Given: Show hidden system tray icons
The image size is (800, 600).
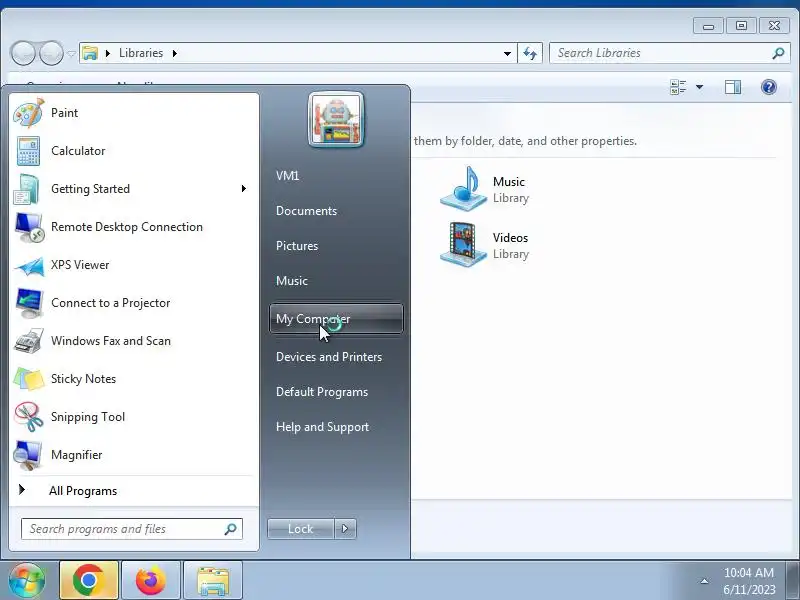Looking at the screenshot, I should pyautogui.click(x=704, y=581).
